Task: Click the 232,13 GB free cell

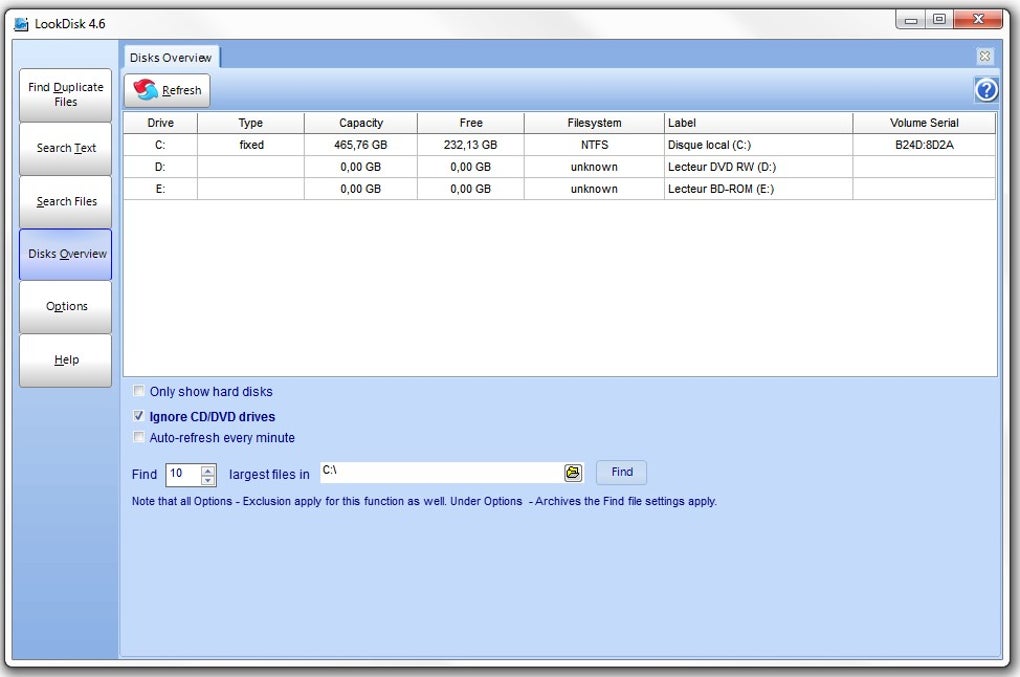Action: [470, 145]
